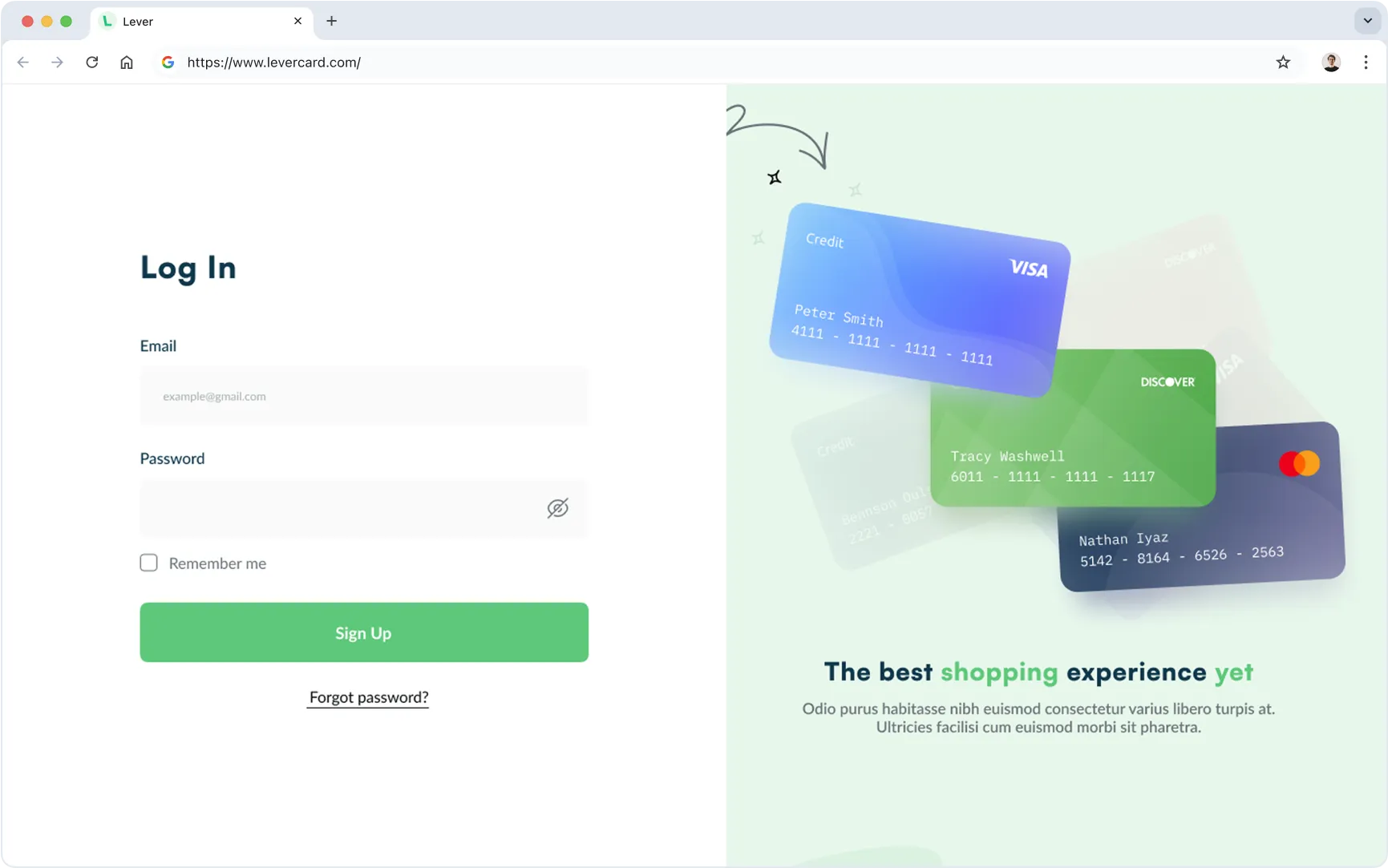Reload the Lever page
This screenshot has width=1388, height=868.
92,62
